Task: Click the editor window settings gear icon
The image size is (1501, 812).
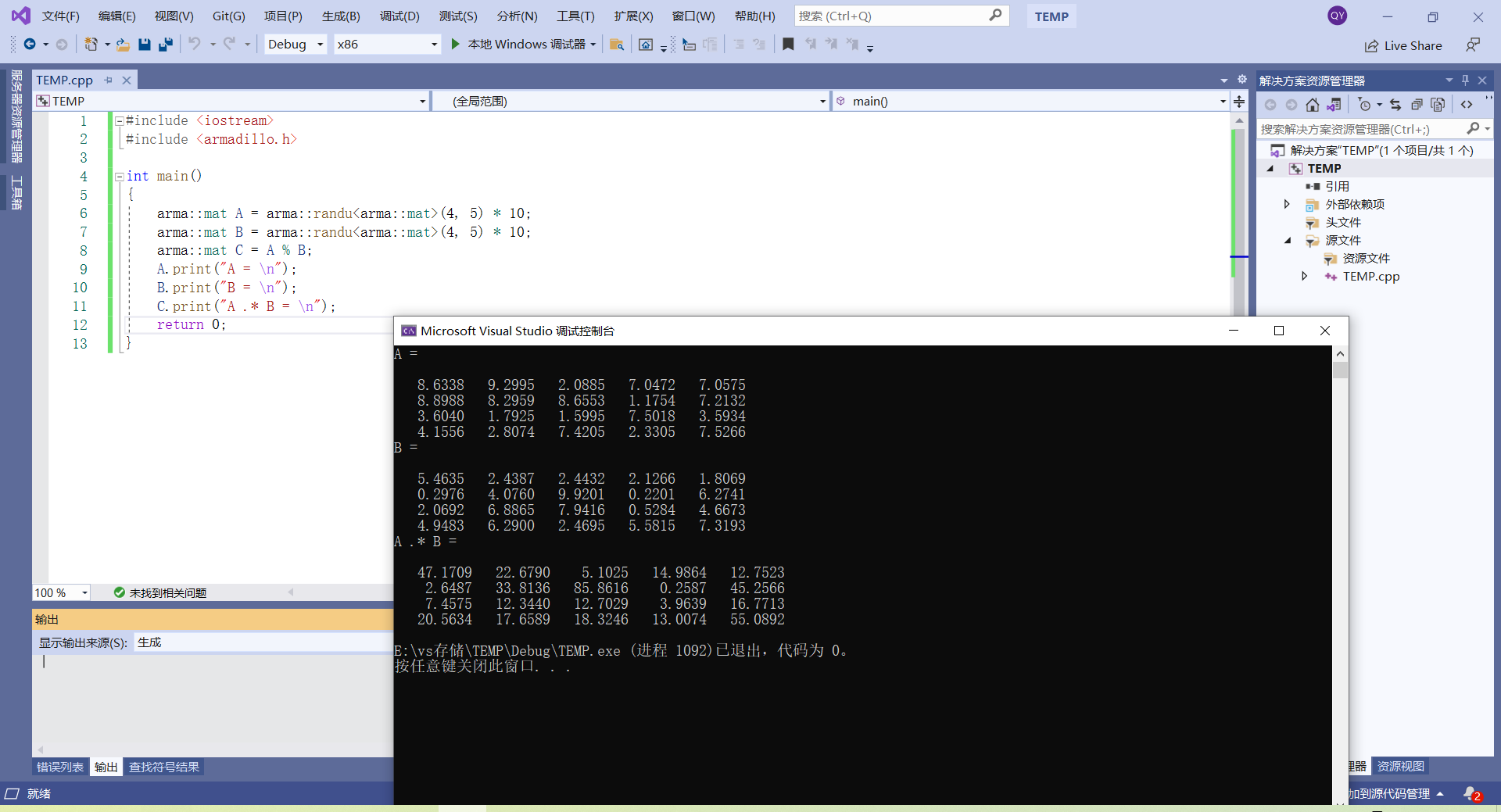Action: [1242, 79]
